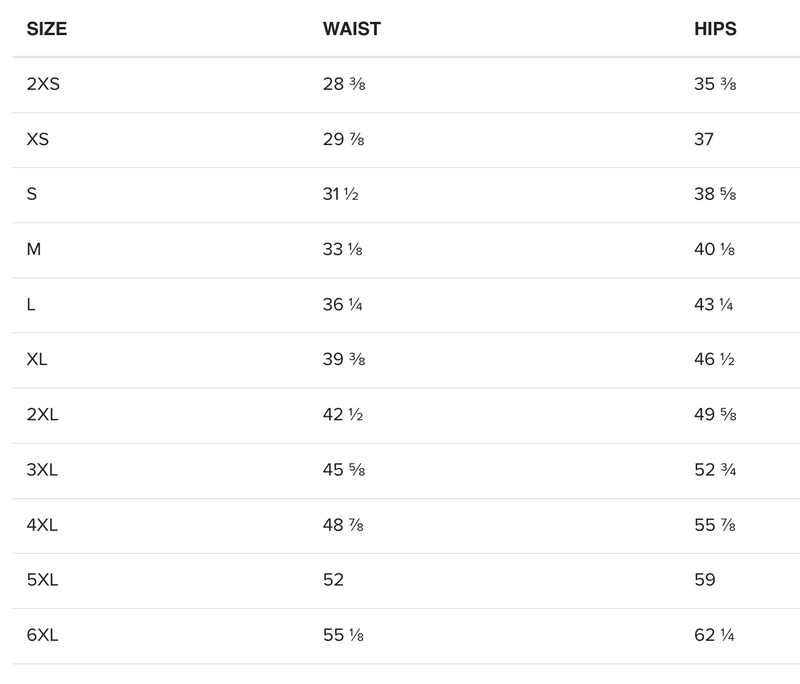The image size is (800, 684).
Task: Click hips value 46 ½
Action: pyautogui.click(x=714, y=360)
